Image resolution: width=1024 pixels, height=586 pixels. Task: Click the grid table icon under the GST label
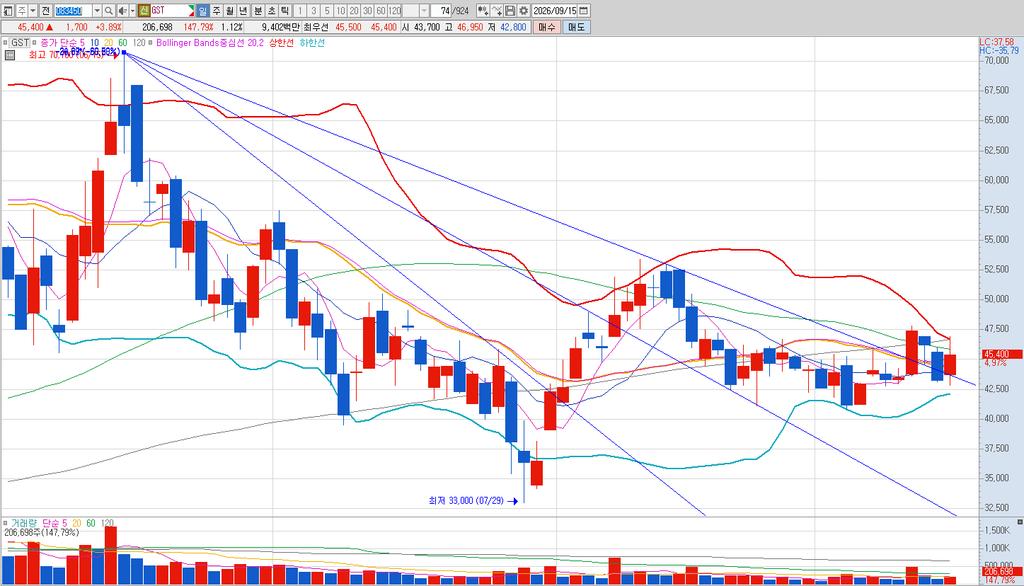pos(10,56)
